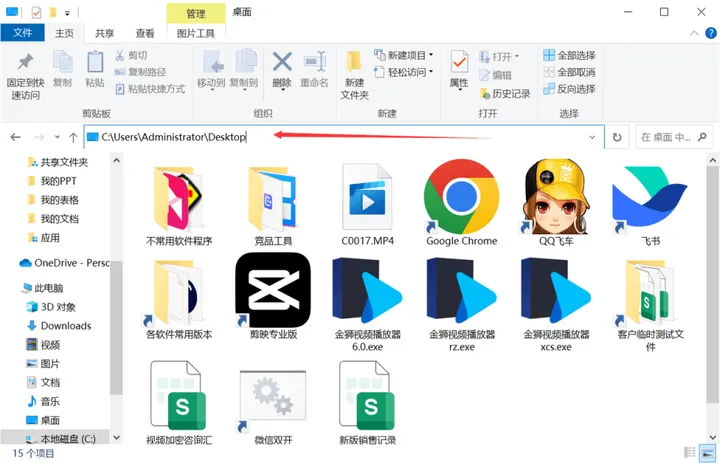This screenshot has height=463, width=720.
Task: Click the Manage (管理) contextual tab
Action: click(196, 13)
